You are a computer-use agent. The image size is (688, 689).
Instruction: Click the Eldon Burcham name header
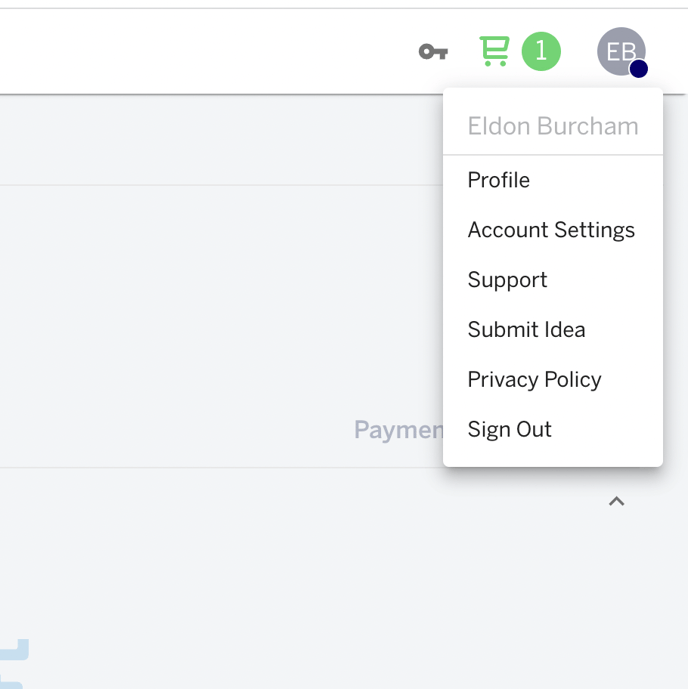pyautogui.click(x=553, y=126)
